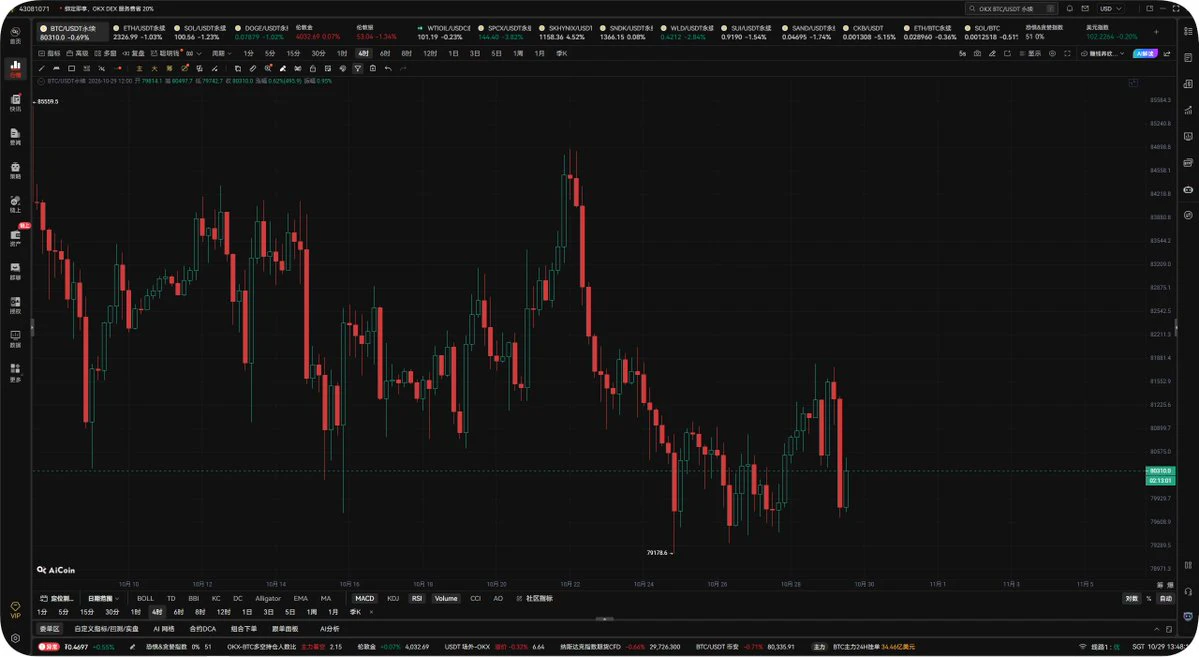Add a new ticker tab with plus
Image resolution: width=1199 pixels, height=657 pixels.
[1156, 32]
